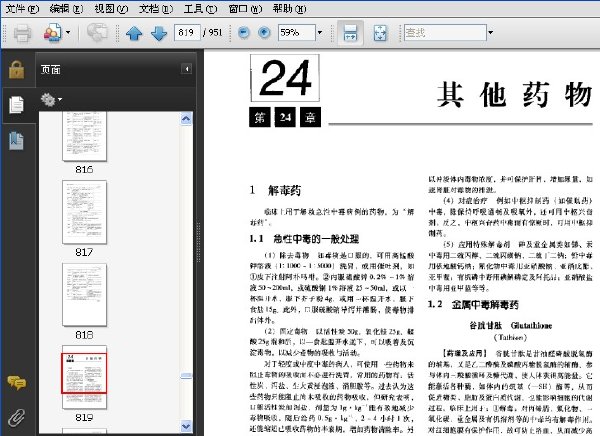Click the panel divider grip handle
The width and height of the screenshot is (600, 436).
(198, 242)
